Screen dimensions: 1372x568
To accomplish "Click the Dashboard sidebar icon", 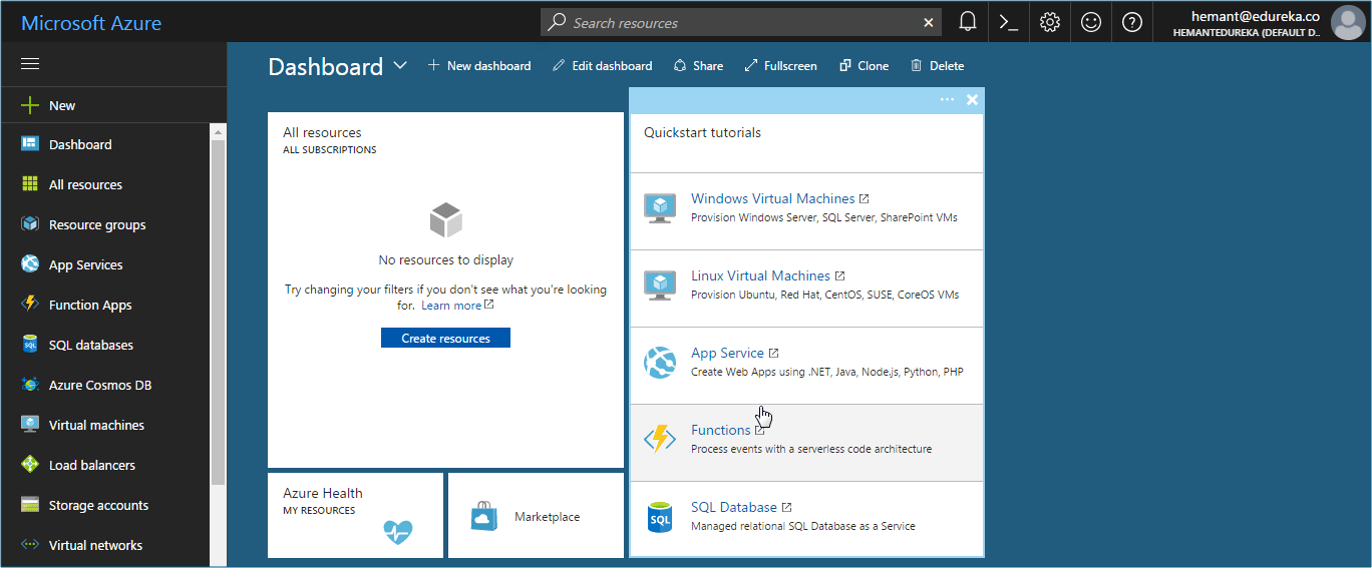I will 30,144.
